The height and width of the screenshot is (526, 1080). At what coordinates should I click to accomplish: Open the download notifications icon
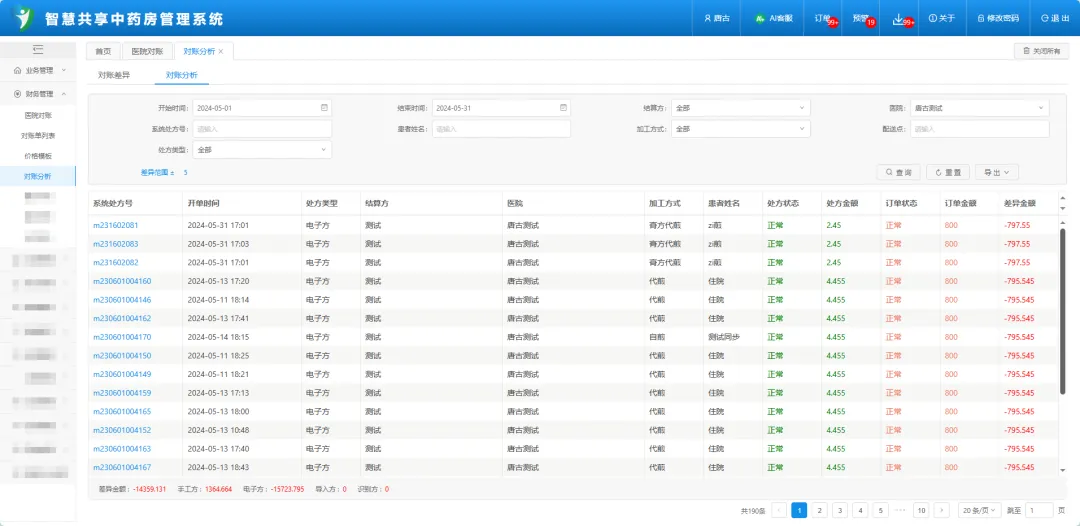tap(900, 18)
